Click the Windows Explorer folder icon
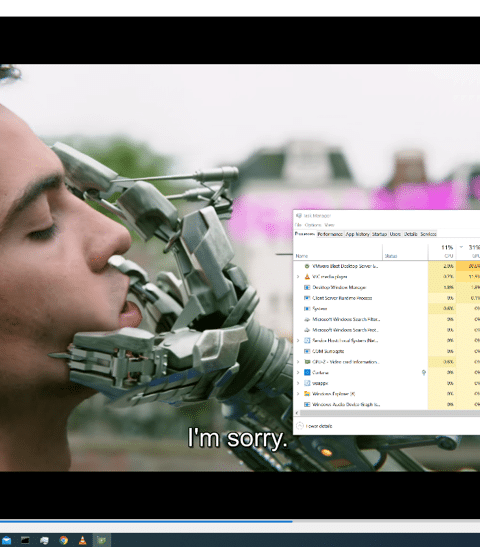 click(x=307, y=394)
